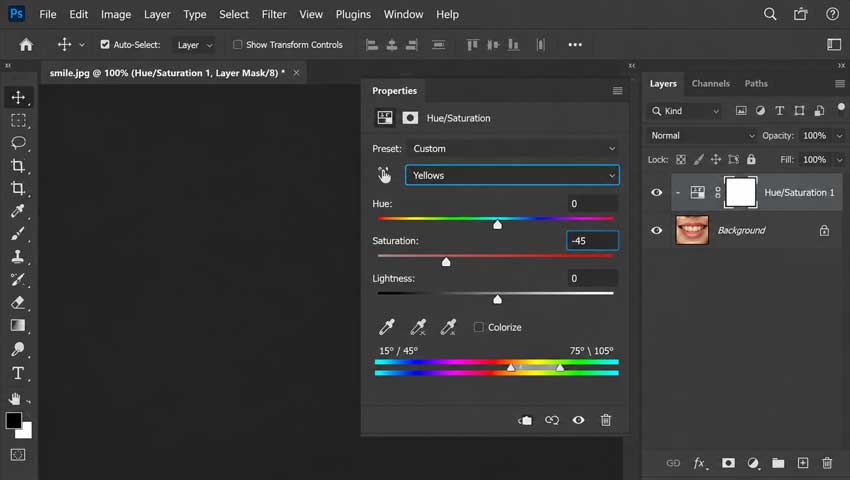Select the Gradient tool
Viewport: 850px width, 480px height.
coord(18,325)
